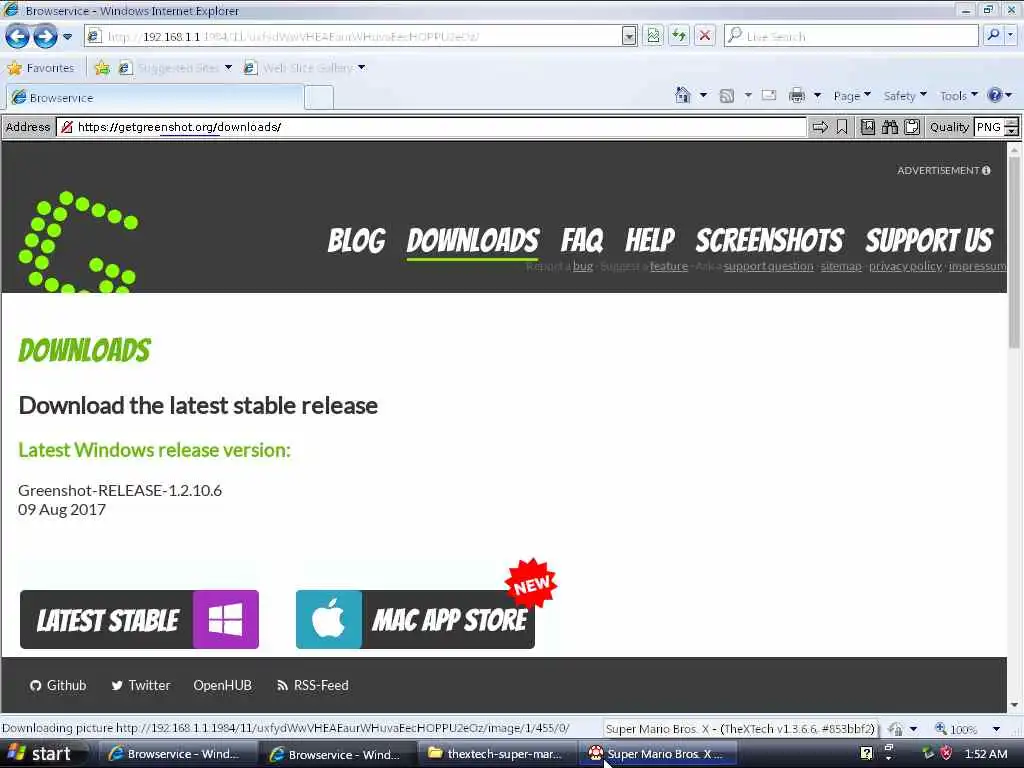Expand the Home button dropdown arrow
Screen dimensions: 1024x768
tap(703, 95)
